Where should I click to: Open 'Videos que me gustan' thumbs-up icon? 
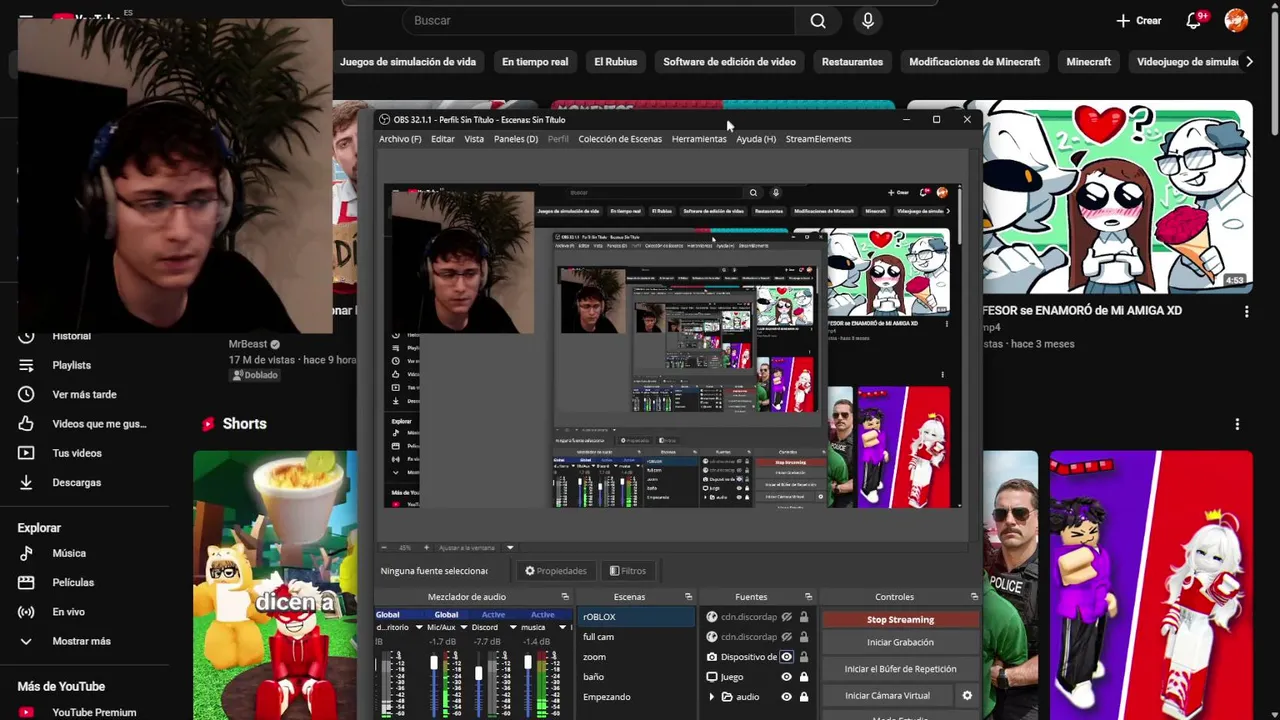click(x=26, y=424)
